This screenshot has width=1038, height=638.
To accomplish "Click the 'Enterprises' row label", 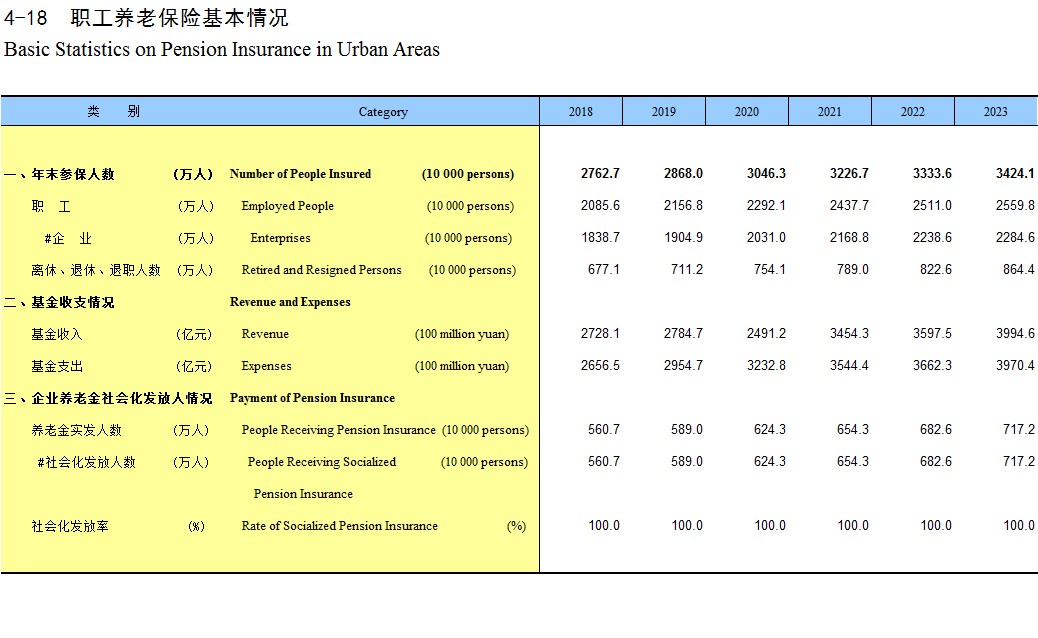I will click(280, 238).
